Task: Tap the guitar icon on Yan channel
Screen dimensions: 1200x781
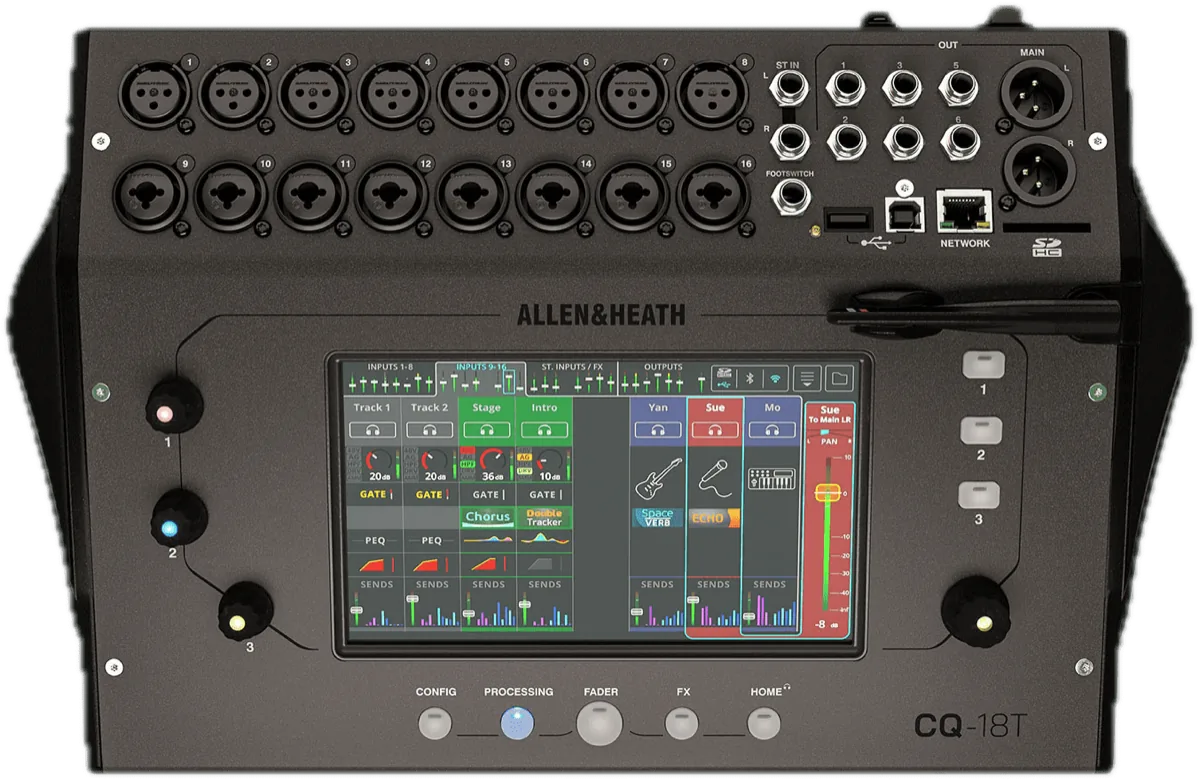Action: click(x=657, y=478)
